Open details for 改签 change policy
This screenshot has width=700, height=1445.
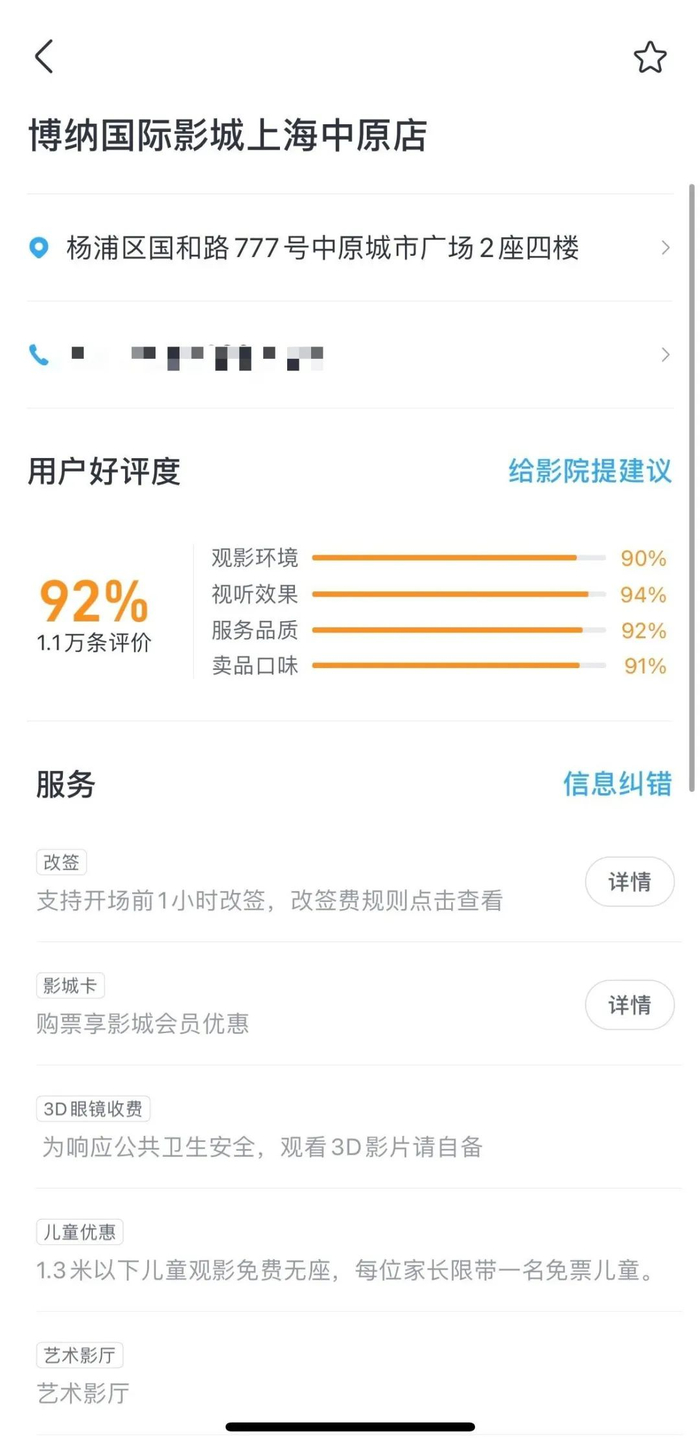[629, 881]
